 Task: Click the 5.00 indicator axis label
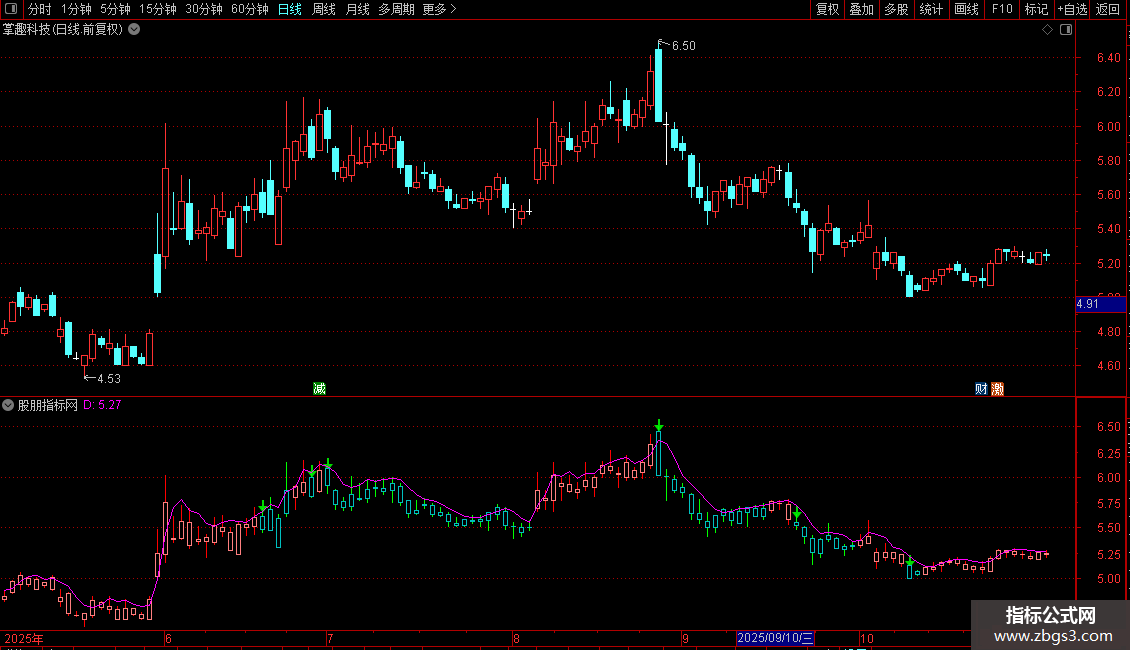pos(1108,579)
